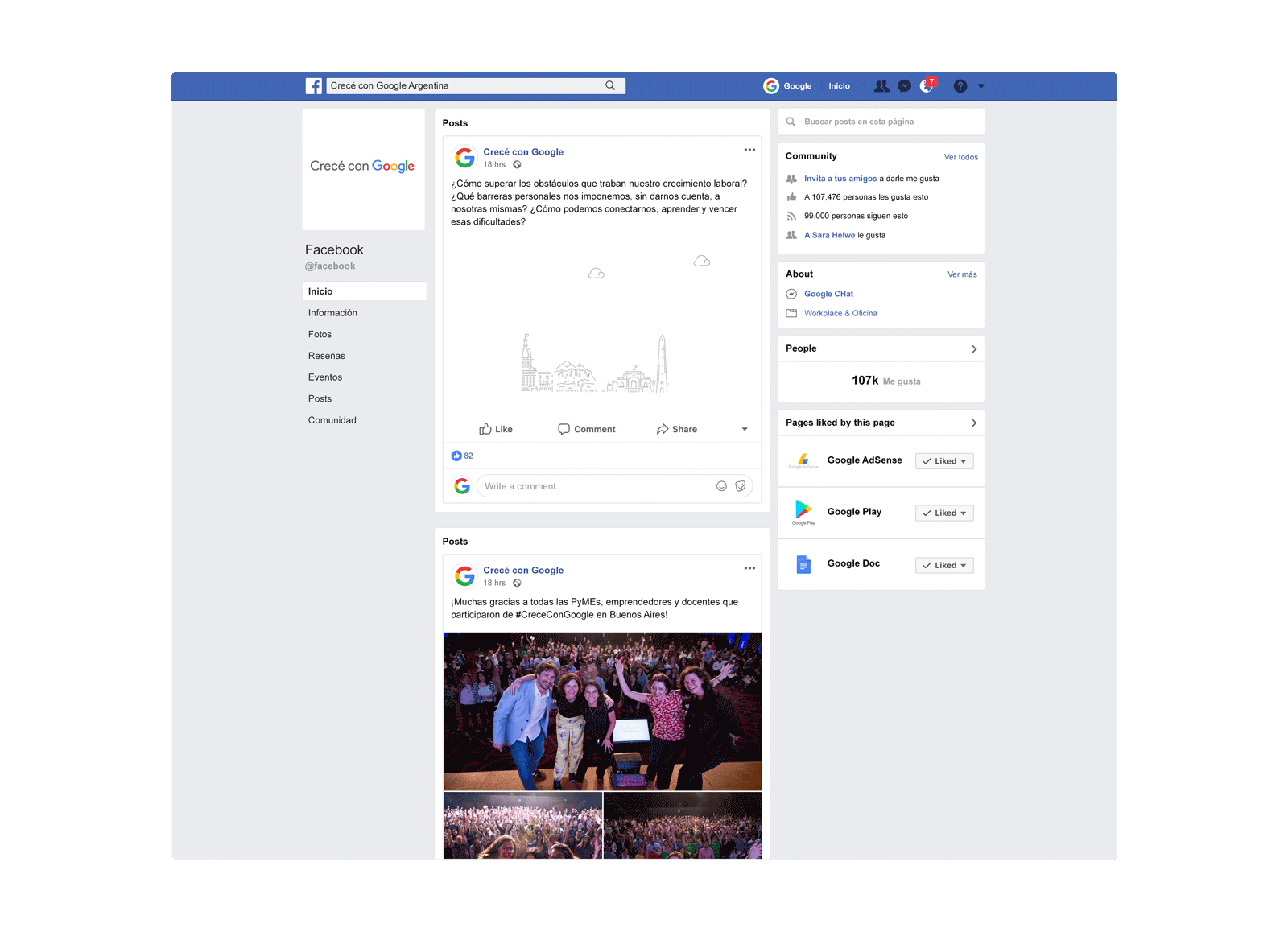Open notifications globe with red badge
Screen dimensions: 1288x932
(x=927, y=85)
